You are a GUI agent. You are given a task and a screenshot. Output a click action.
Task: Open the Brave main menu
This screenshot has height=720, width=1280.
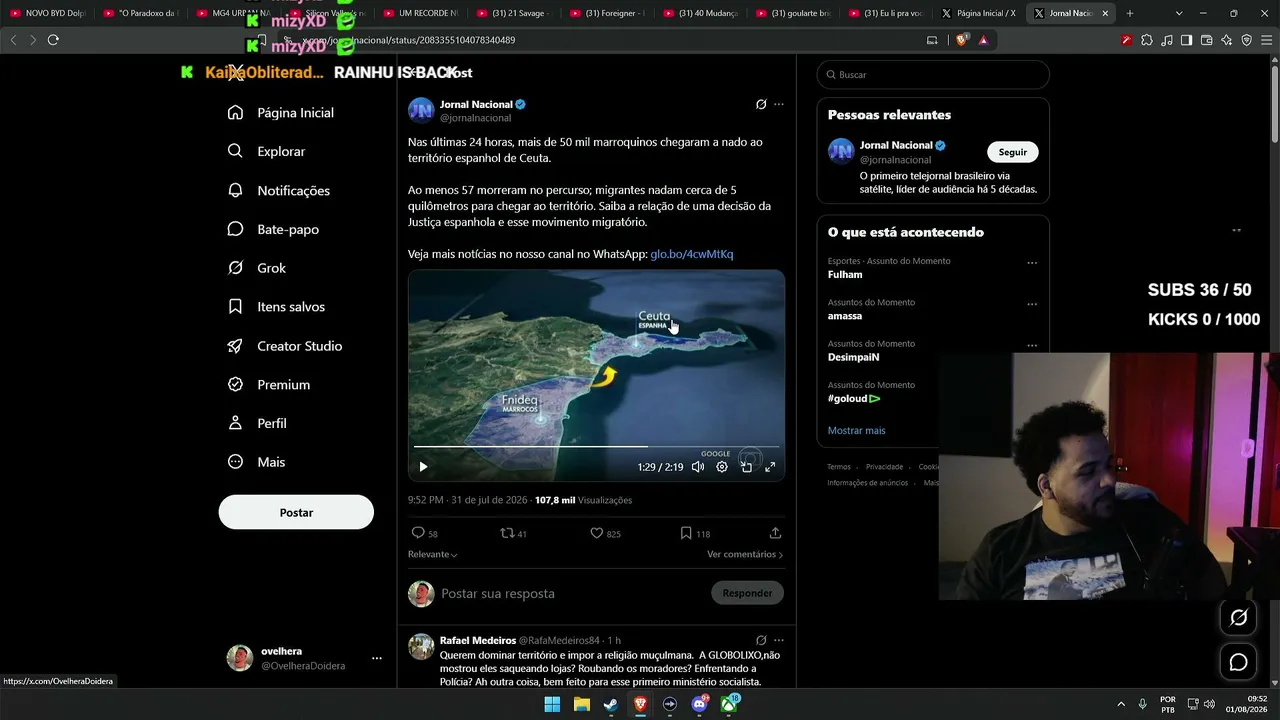click(x=1267, y=40)
